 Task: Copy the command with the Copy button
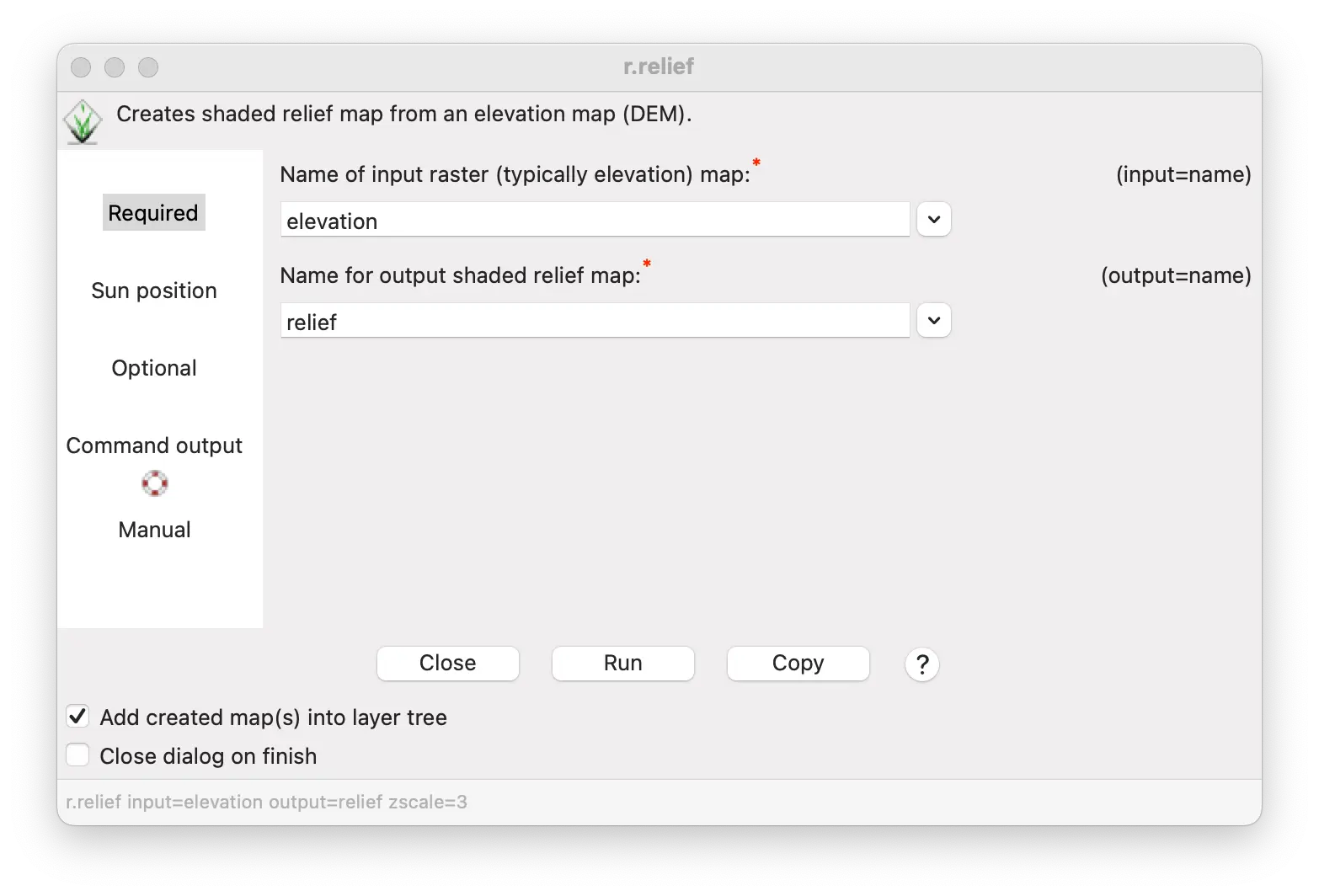(798, 664)
